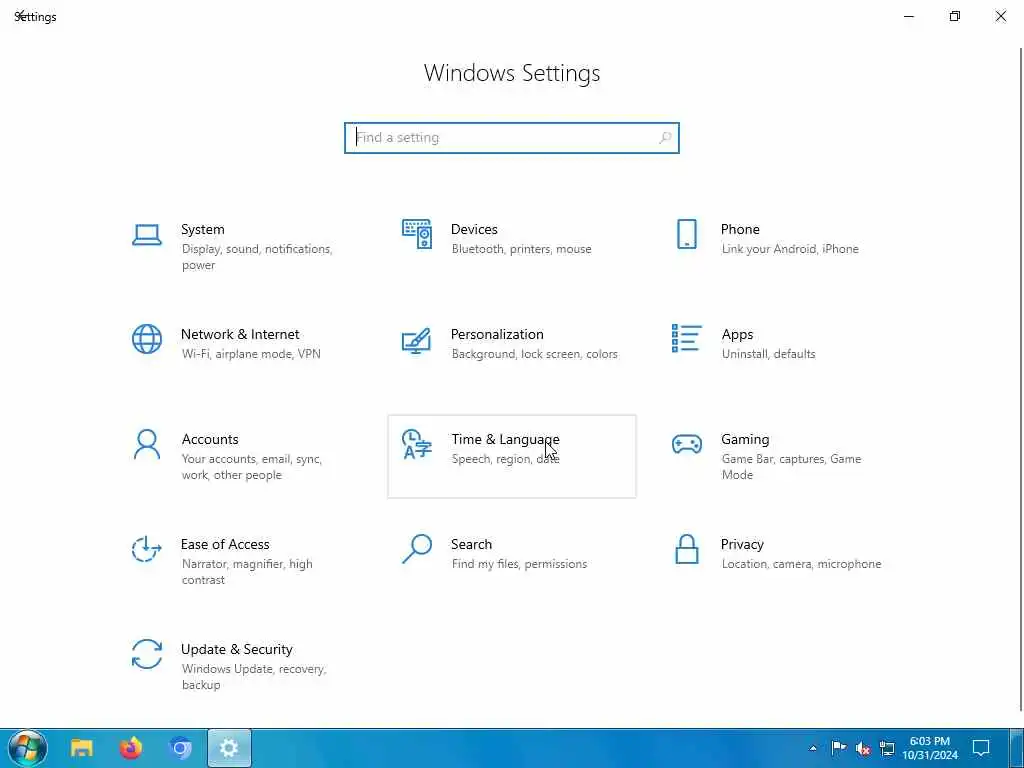
Task: Click "Uninstall, defaults" text
Action: tap(768, 354)
